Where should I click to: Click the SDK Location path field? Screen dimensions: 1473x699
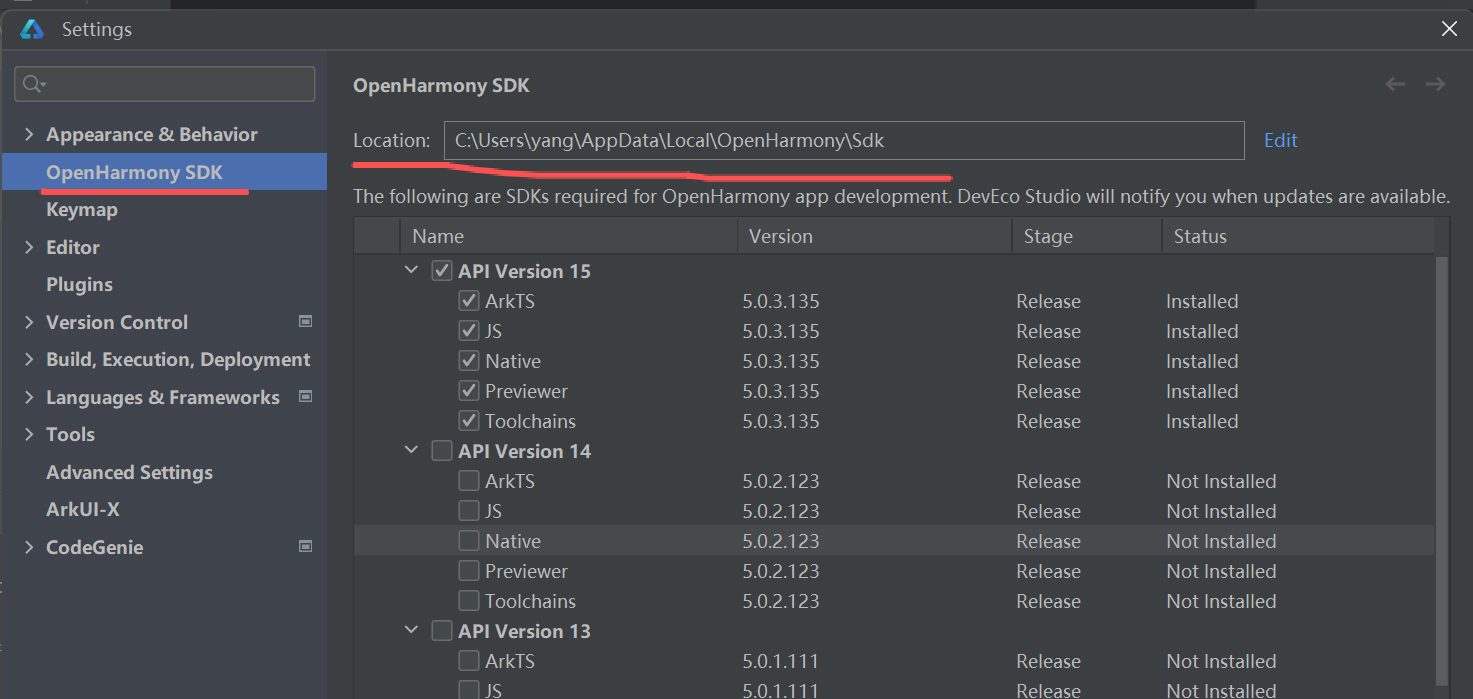pos(844,140)
